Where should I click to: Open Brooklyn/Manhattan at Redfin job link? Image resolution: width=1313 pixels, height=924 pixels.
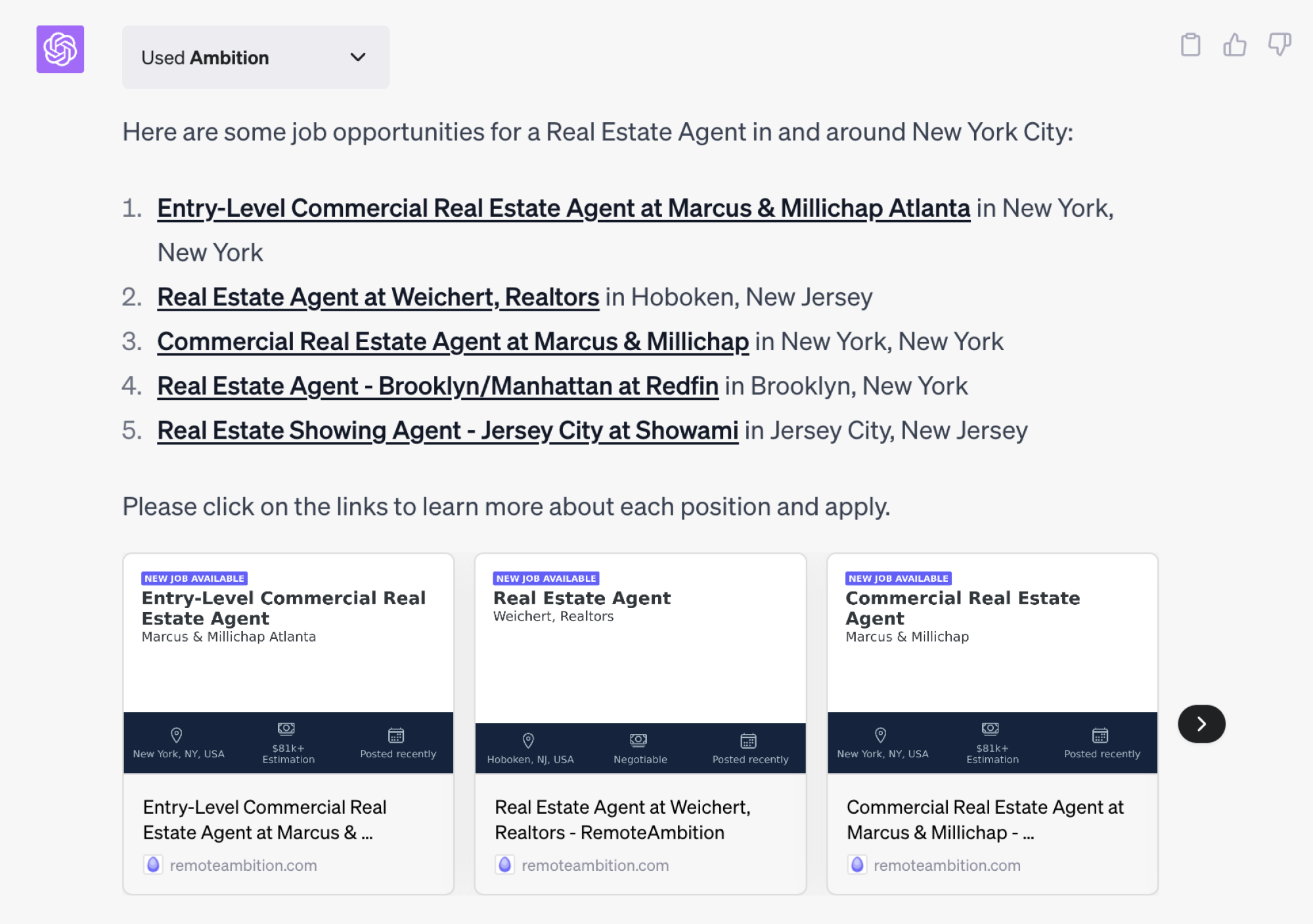click(x=438, y=386)
